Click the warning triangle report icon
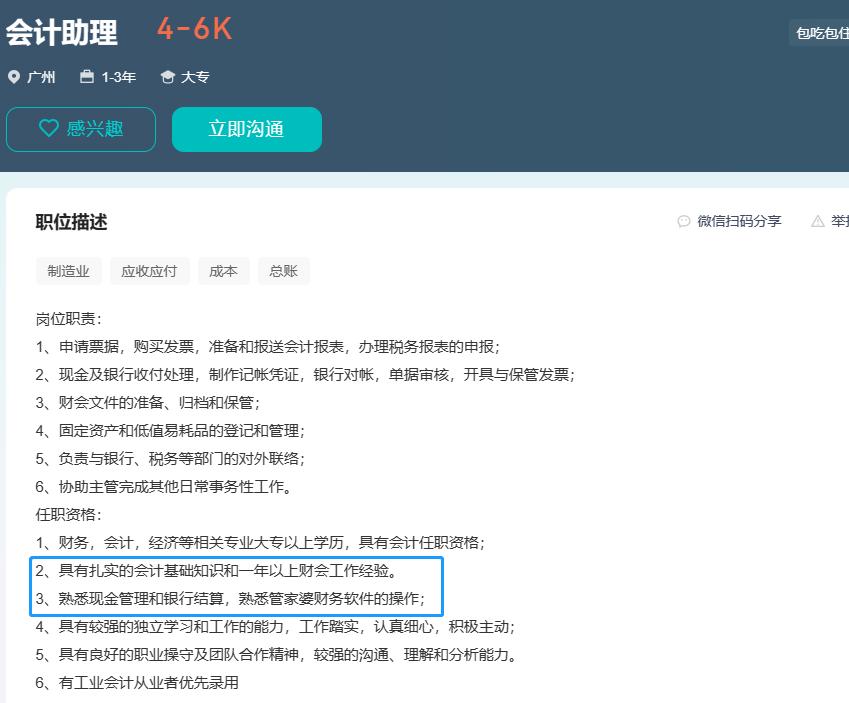The width and height of the screenshot is (849, 703). coord(818,221)
